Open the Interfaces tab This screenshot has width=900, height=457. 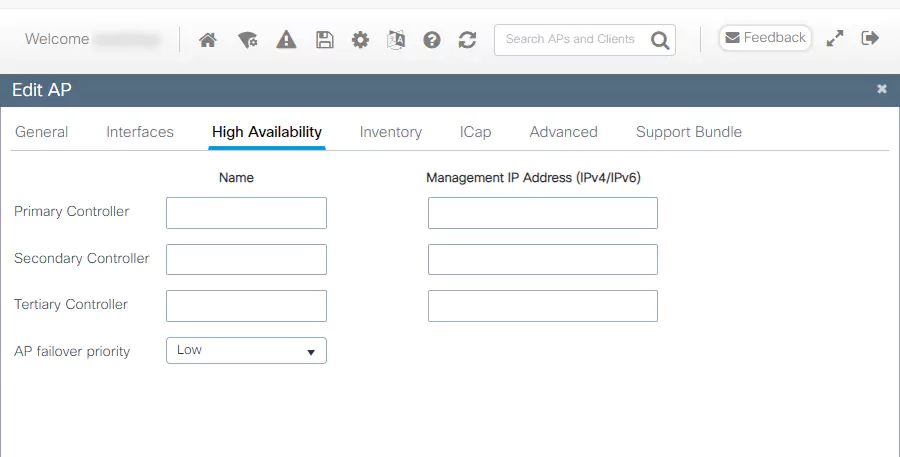pyautogui.click(x=140, y=132)
